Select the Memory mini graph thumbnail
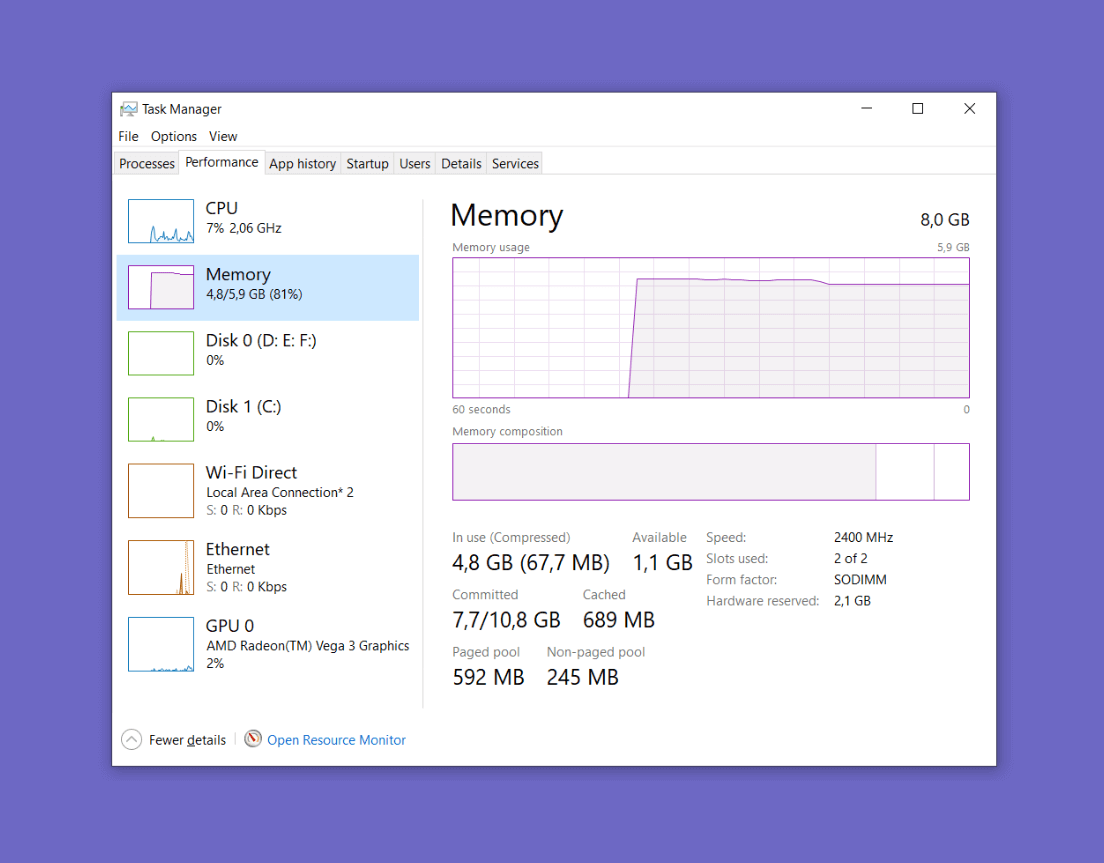 161,287
